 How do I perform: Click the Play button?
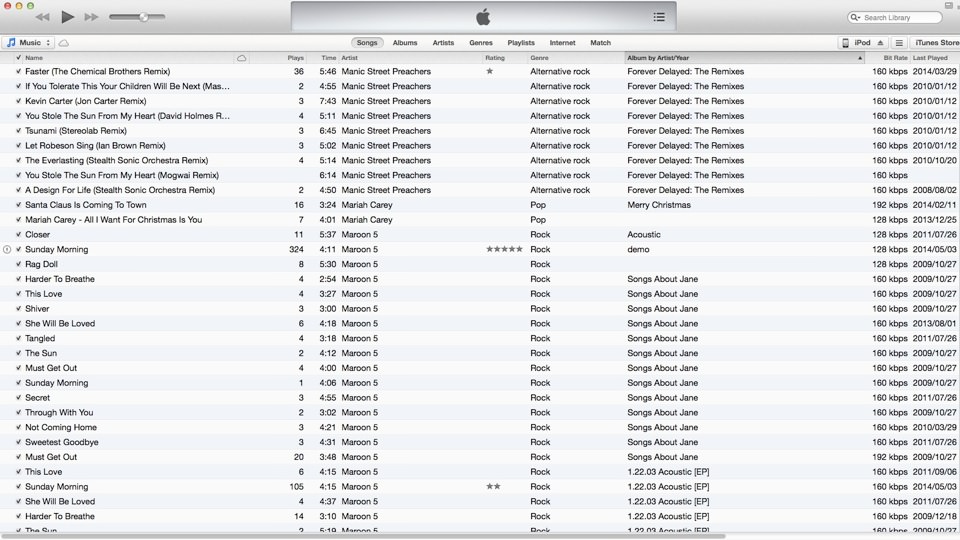coord(67,17)
